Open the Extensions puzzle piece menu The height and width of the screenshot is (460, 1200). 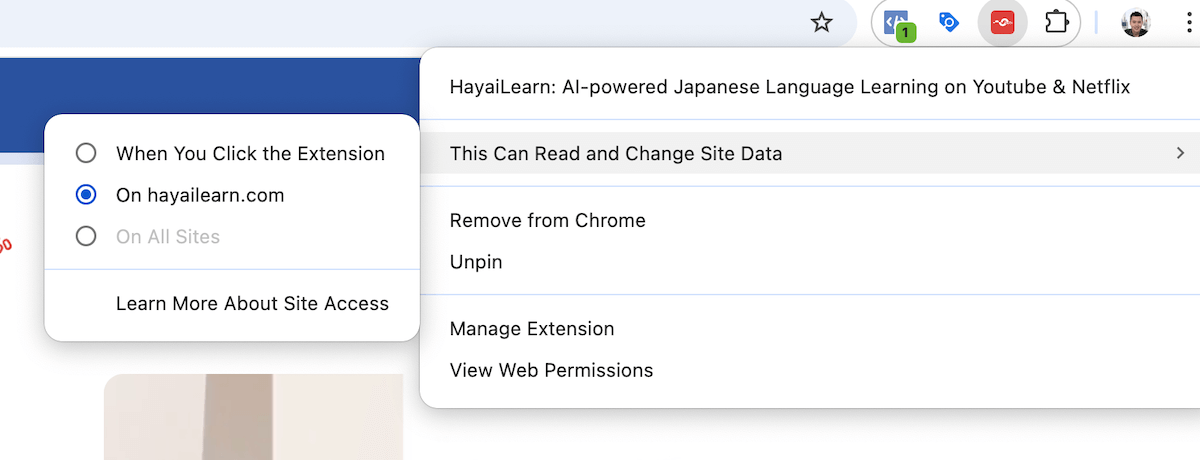click(1055, 22)
